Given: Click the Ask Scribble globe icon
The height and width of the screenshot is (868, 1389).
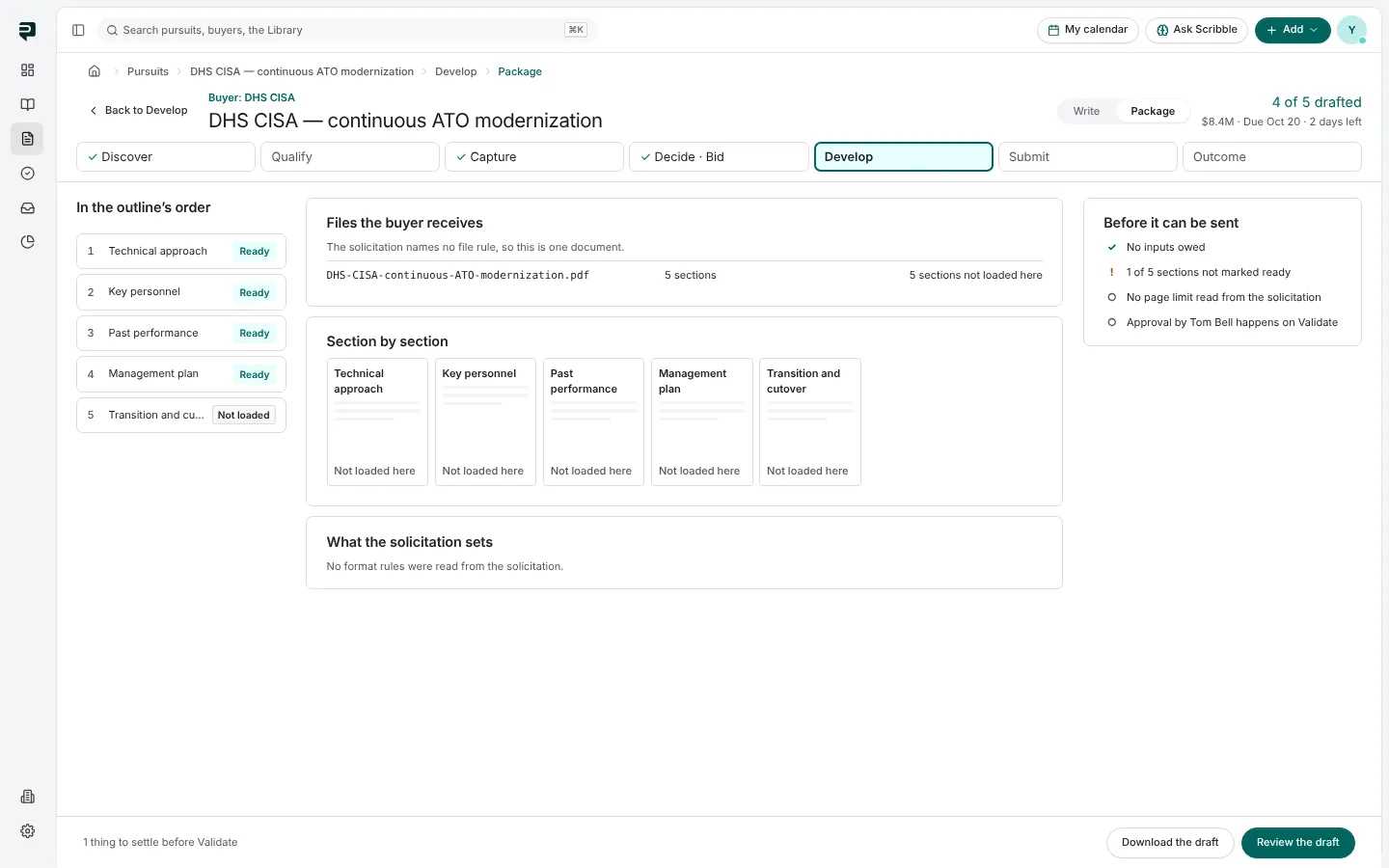Looking at the screenshot, I should tap(1162, 30).
